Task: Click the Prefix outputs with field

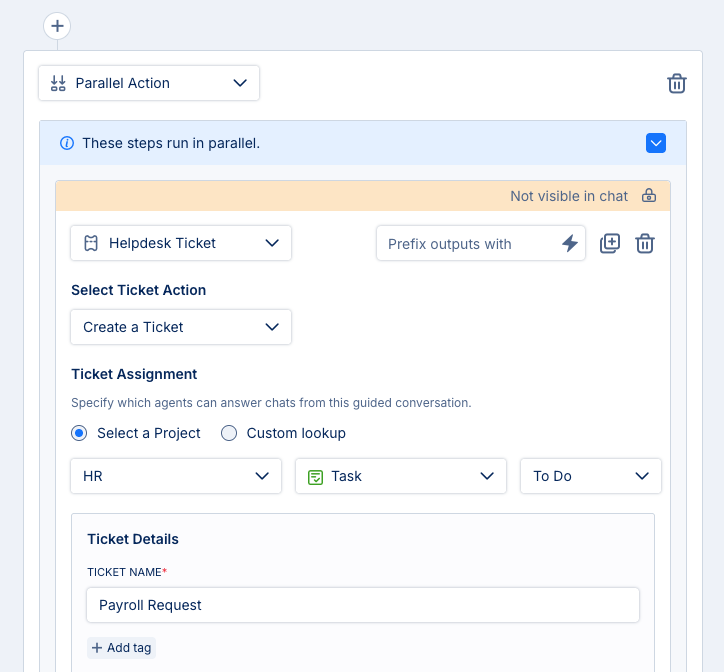Action: point(465,243)
